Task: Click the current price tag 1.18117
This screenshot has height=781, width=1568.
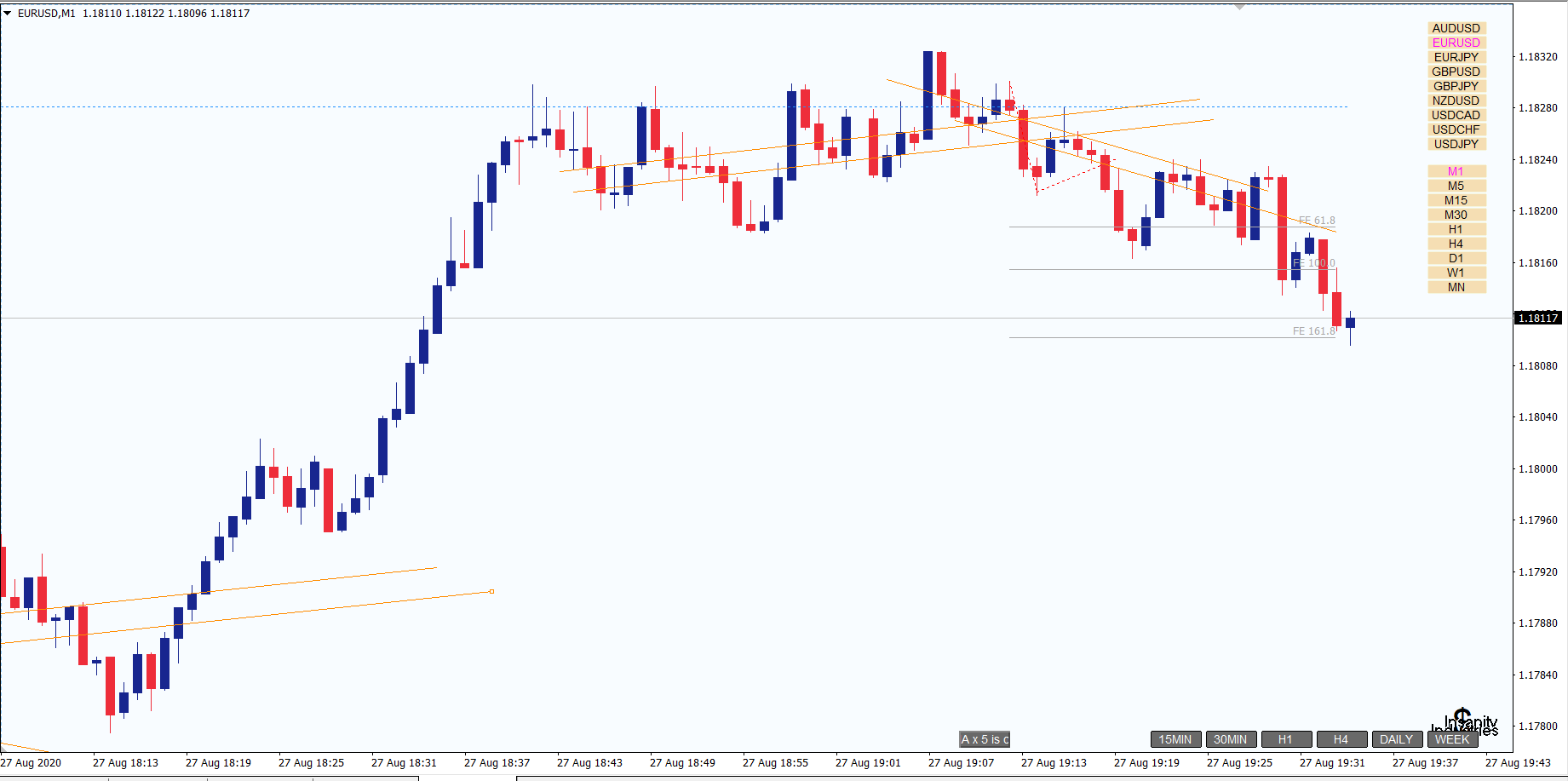Action: (x=1538, y=318)
